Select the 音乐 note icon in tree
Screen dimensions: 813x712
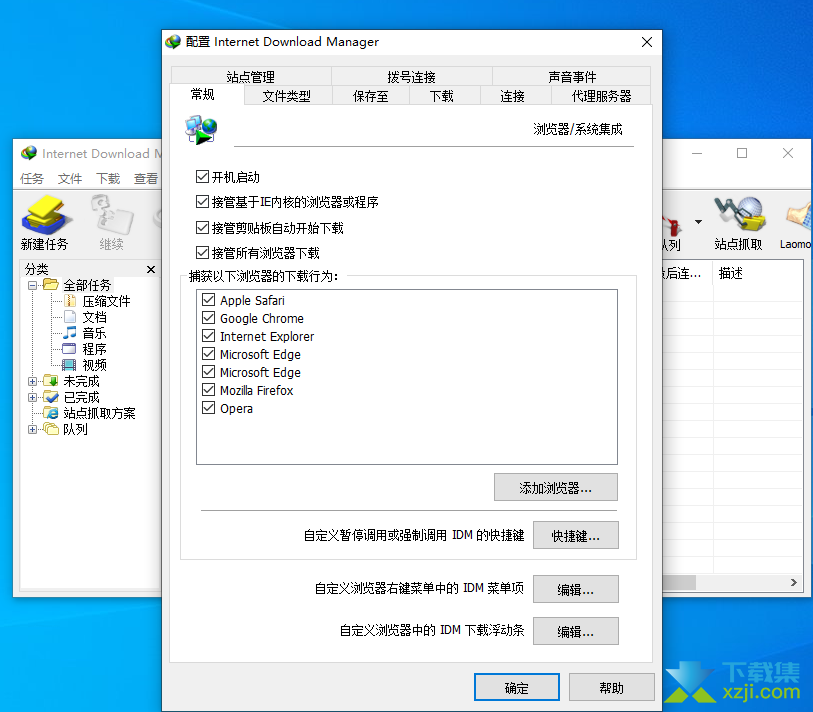click(70, 333)
